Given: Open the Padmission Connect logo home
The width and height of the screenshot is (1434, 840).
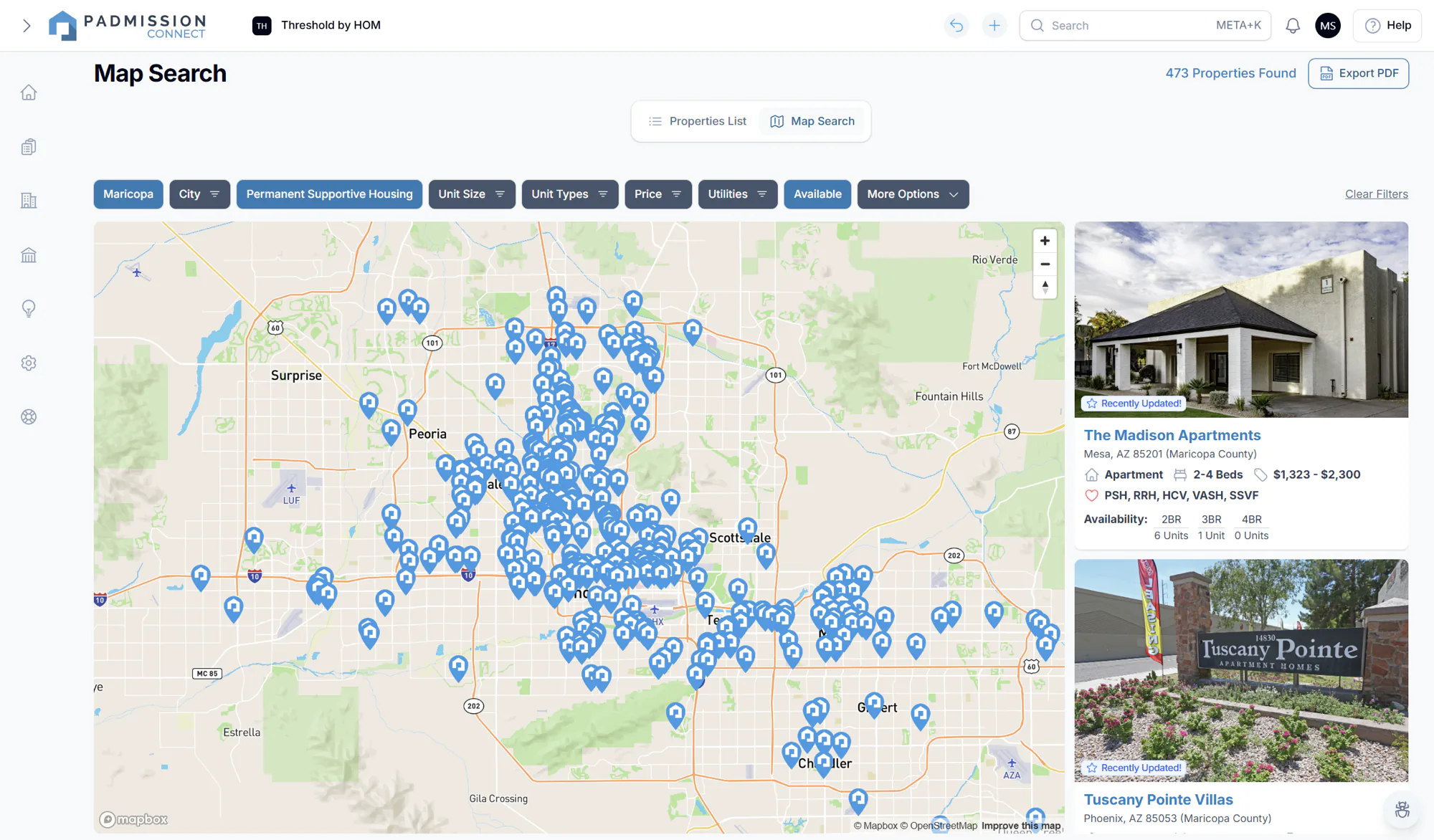Looking at the screenshot, I should pos(127,26).
